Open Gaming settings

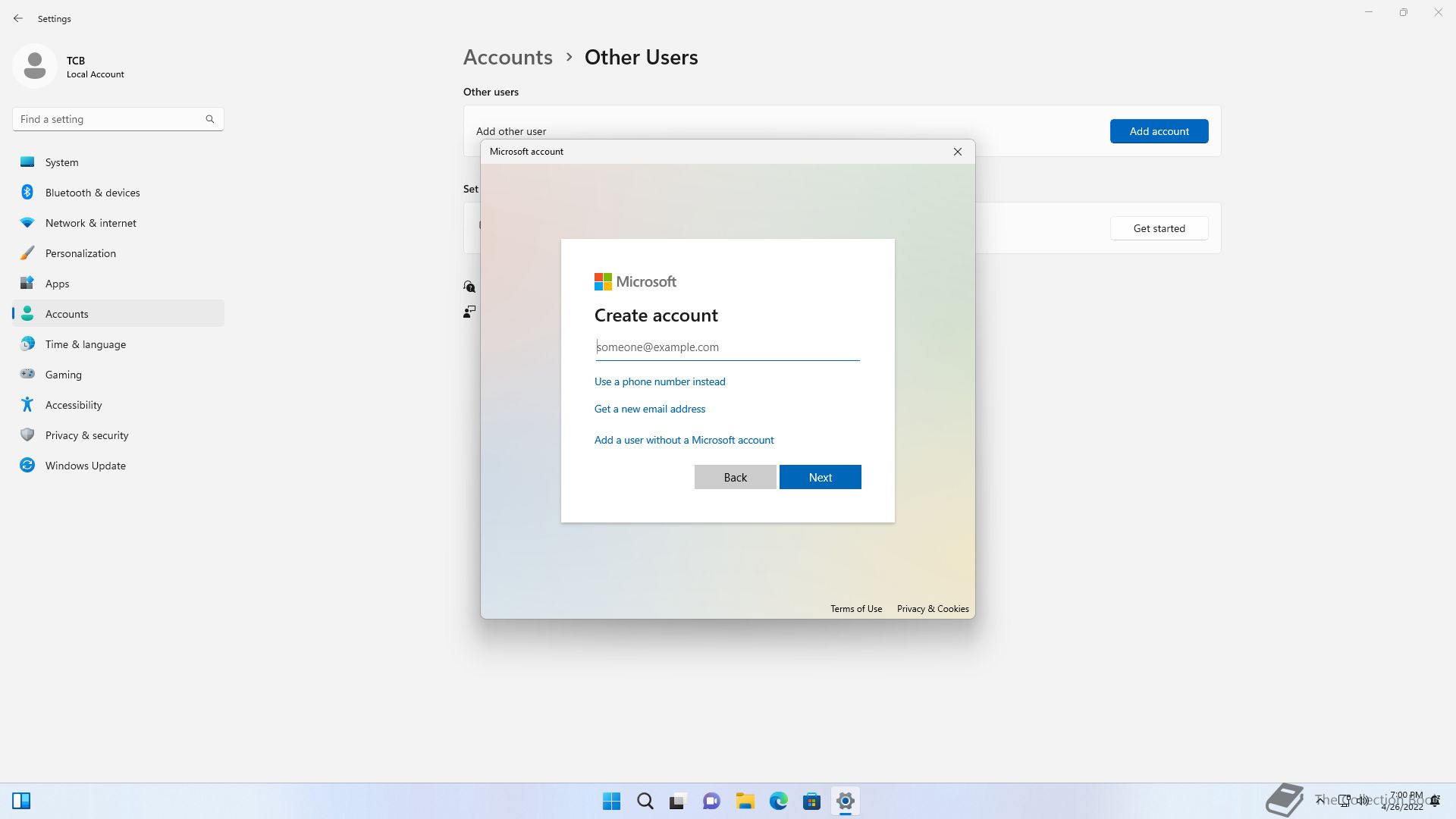pyautogui.click(x=63, y=375)
